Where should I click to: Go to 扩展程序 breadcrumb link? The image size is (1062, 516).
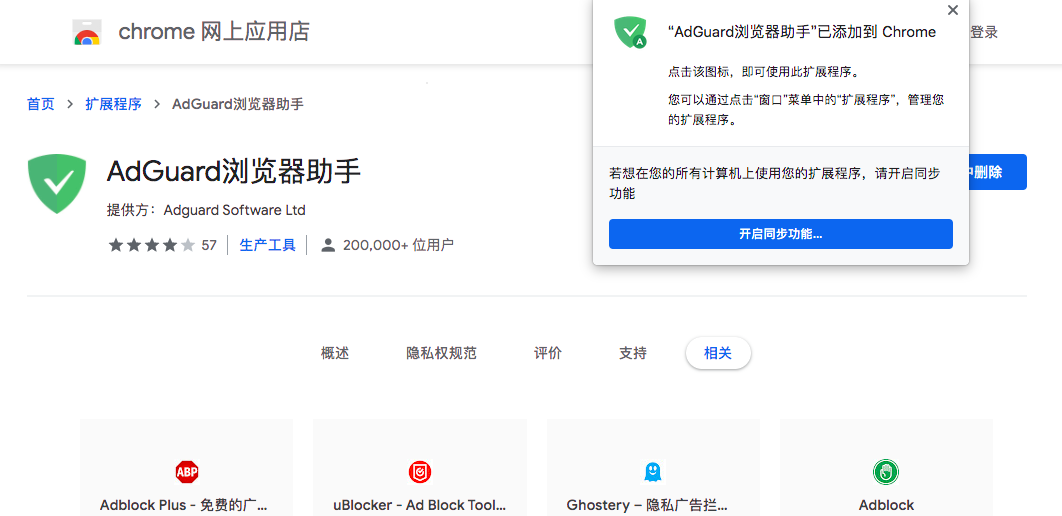pyautogui.click(x=113, y=104)
